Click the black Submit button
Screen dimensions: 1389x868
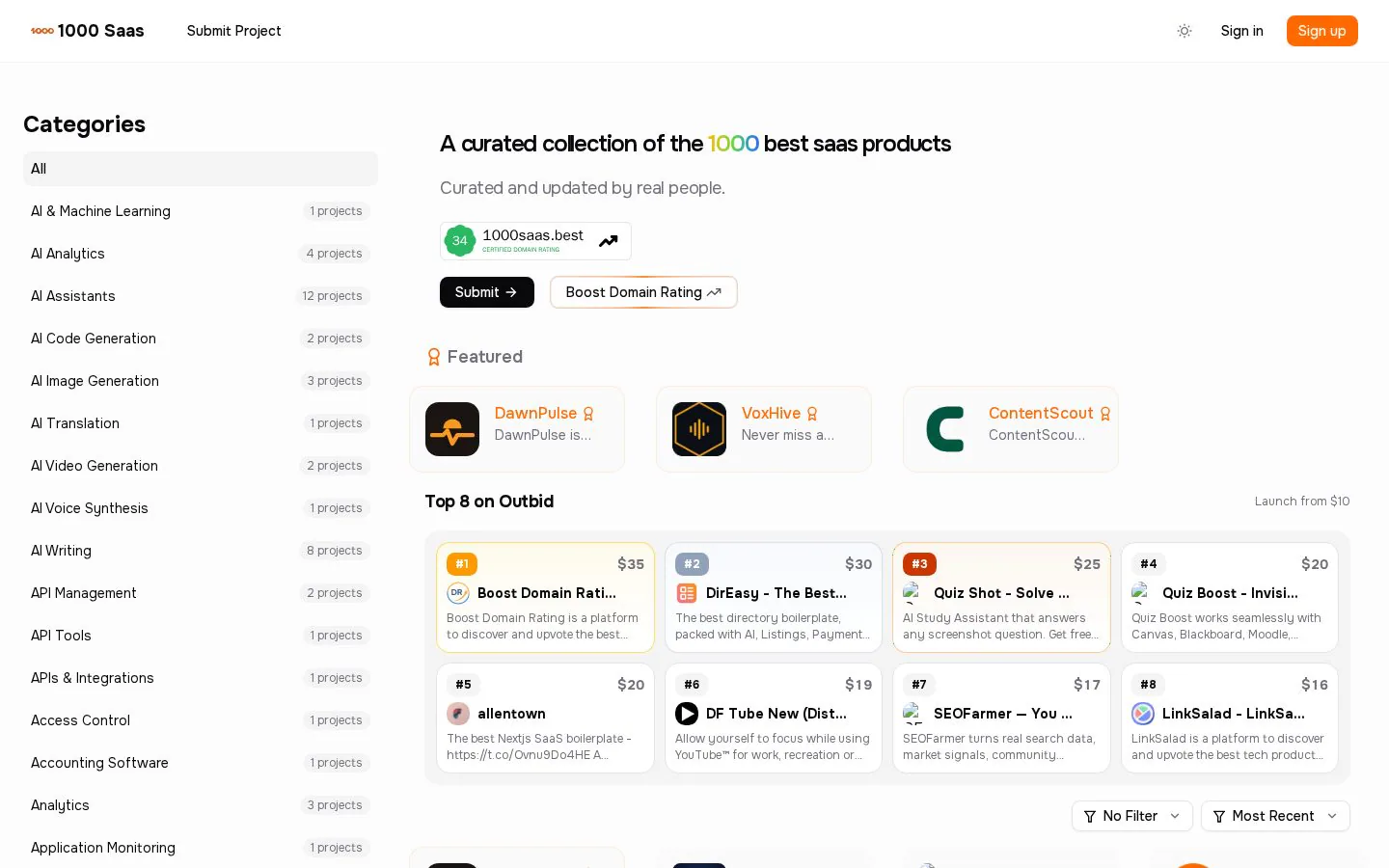point(487,292)
